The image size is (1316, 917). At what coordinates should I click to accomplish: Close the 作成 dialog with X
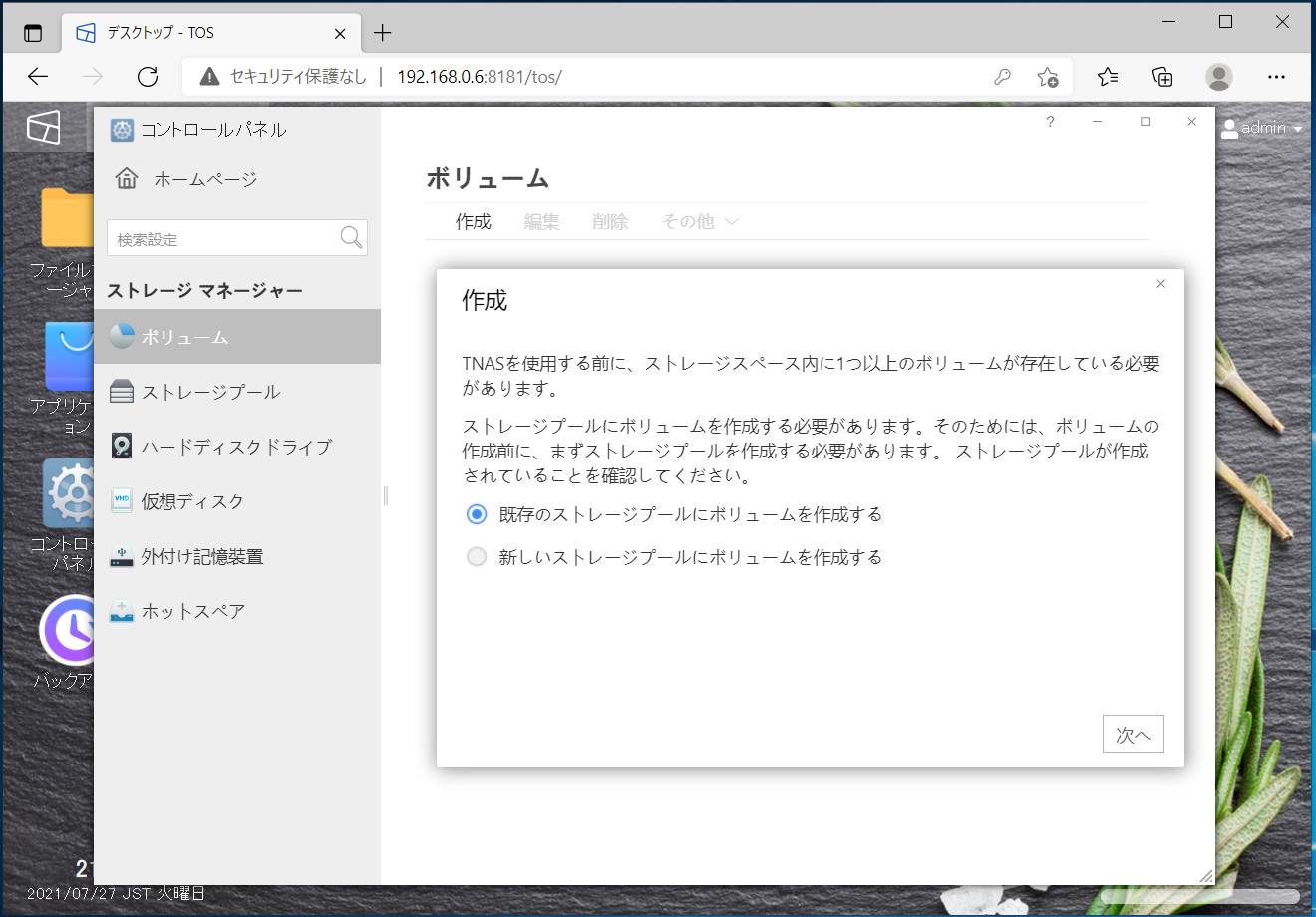(x=1160, y=284)
